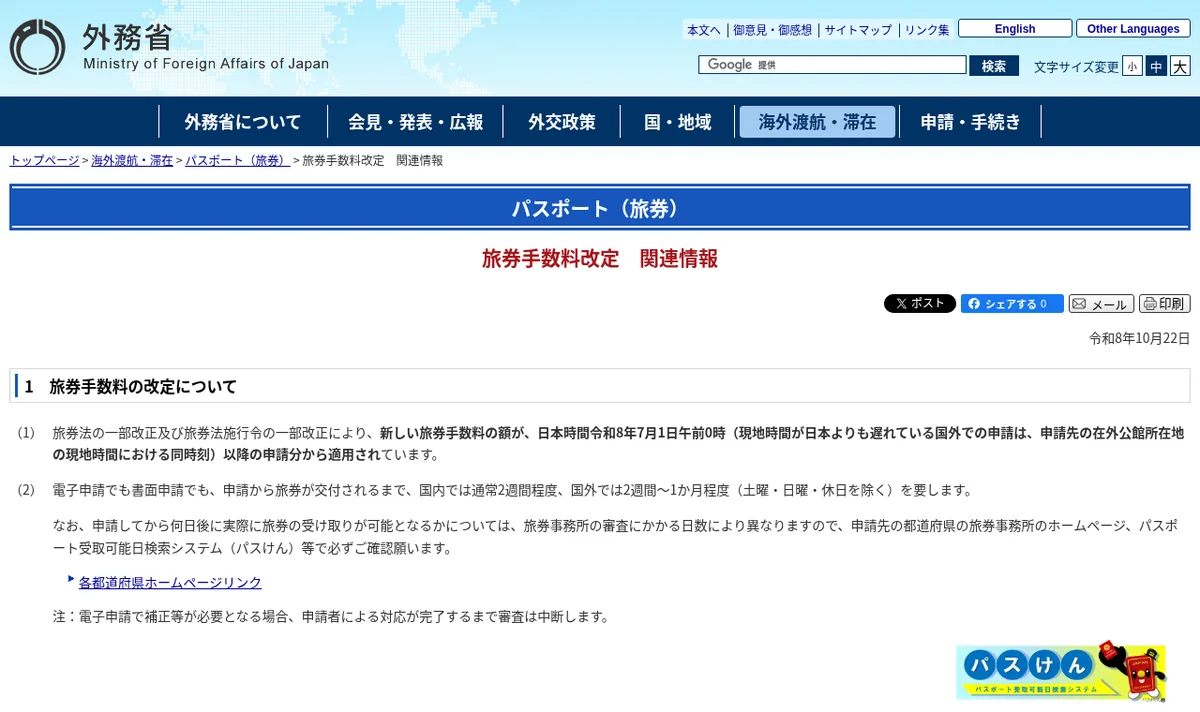Print page with 印刷 button

(1164, 304)
